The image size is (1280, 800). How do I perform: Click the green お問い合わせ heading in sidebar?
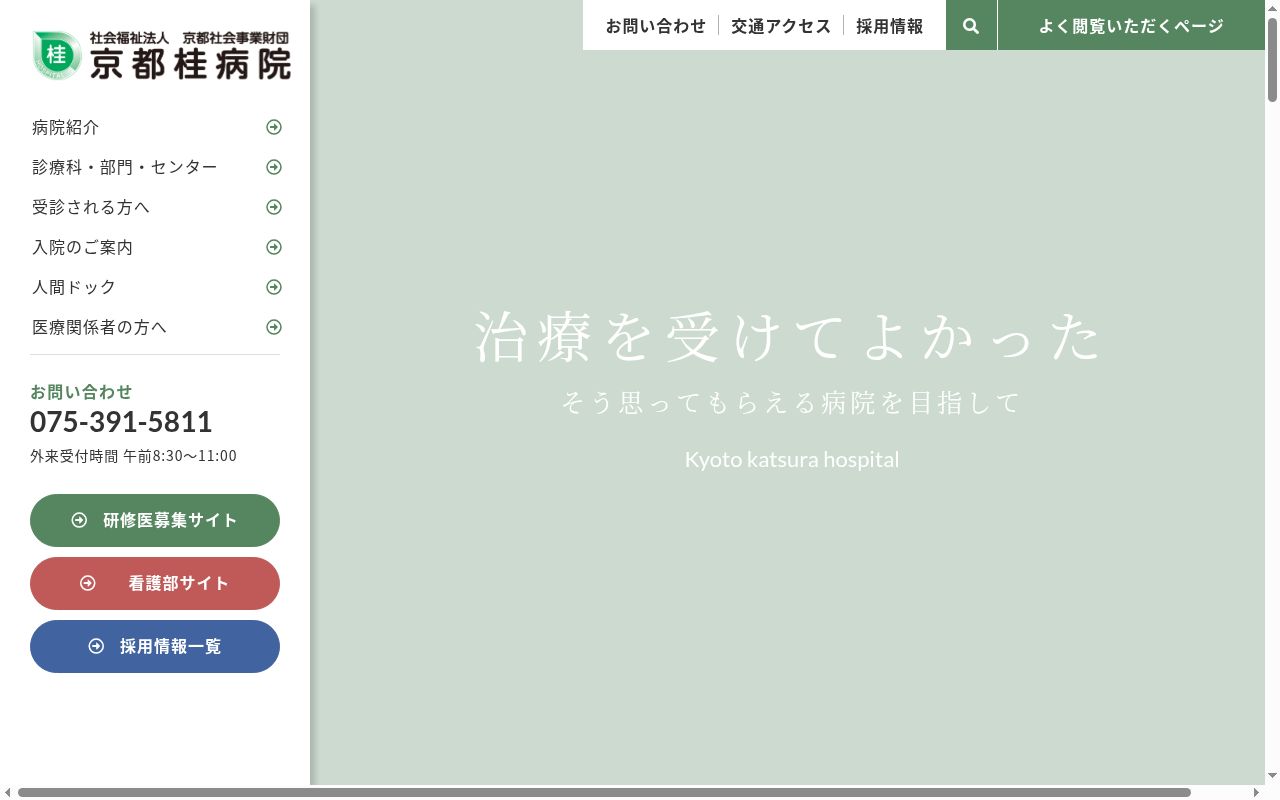pos(81,391)
